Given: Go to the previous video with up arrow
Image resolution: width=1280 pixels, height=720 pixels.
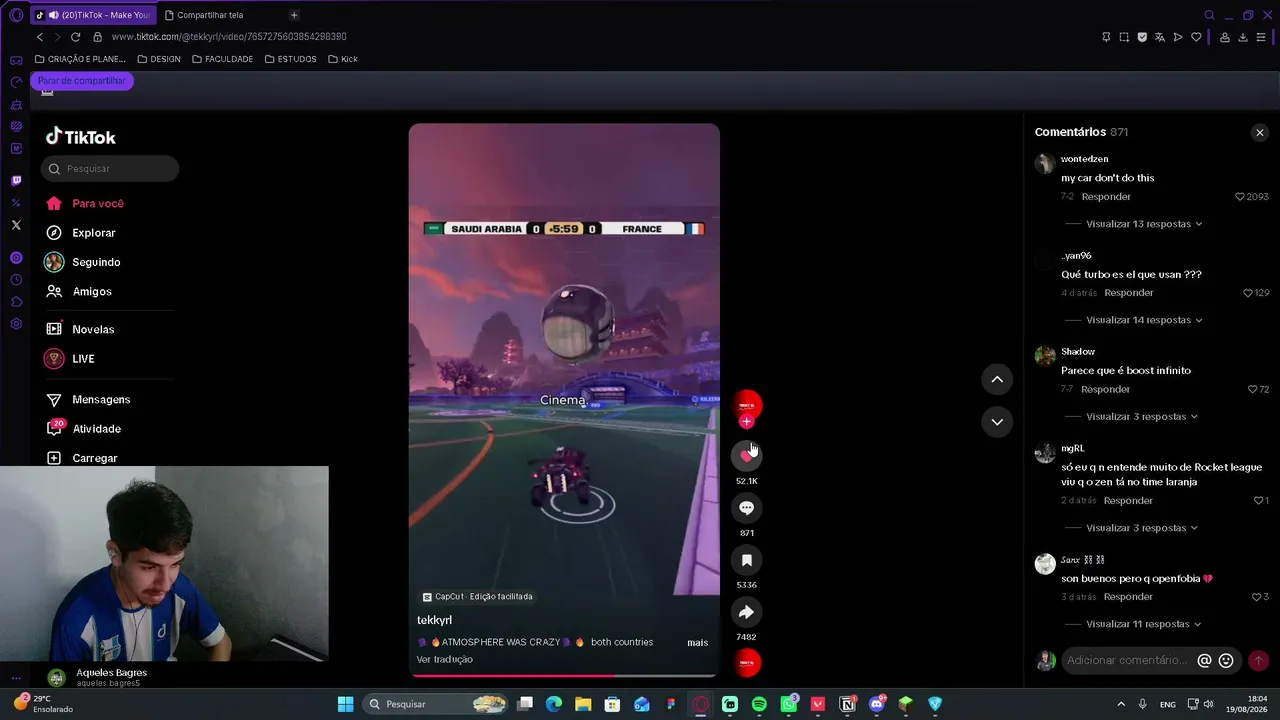Looking at the screenshot, I should coord(997,379).
